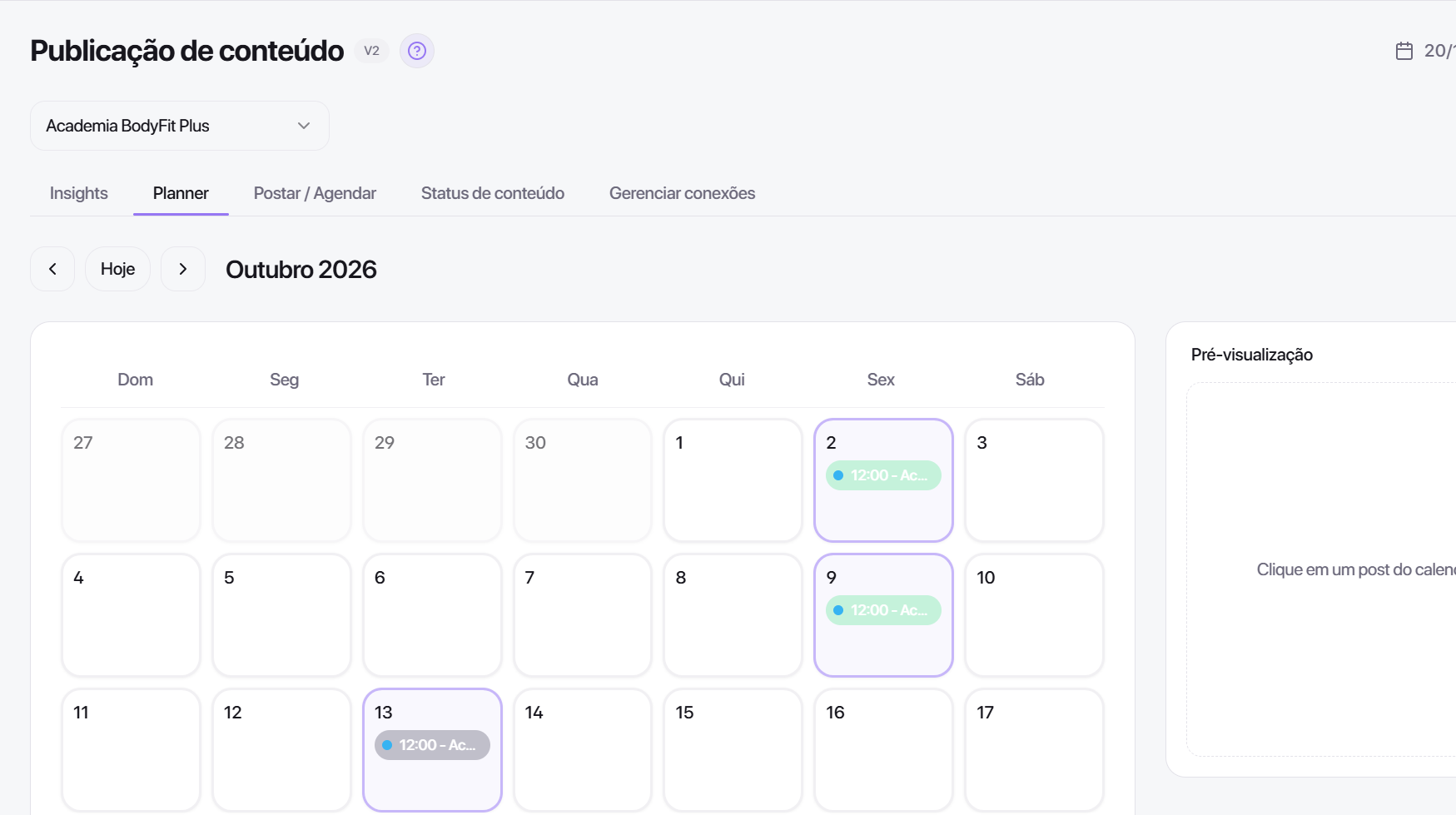The width and height of the screenshot is (1456, 815).
Task: Click the Hoje button
Action: point(117,269)
